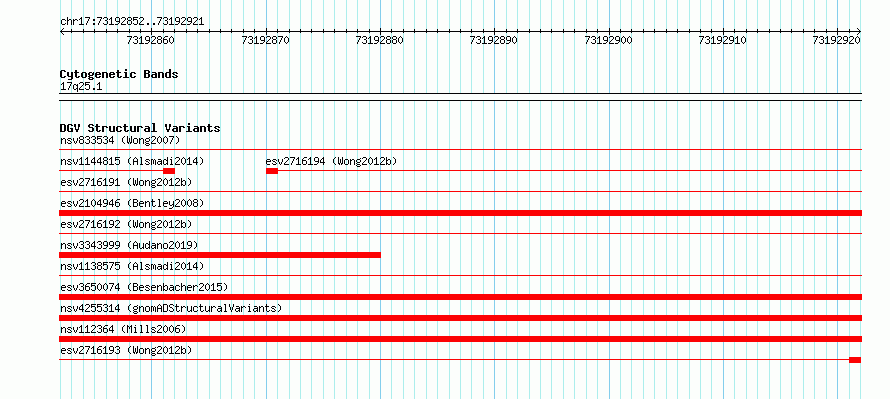This screenshot has width=890, height=399.
Task: Click the small red block under esv2716194
Action: coord(272,171)
